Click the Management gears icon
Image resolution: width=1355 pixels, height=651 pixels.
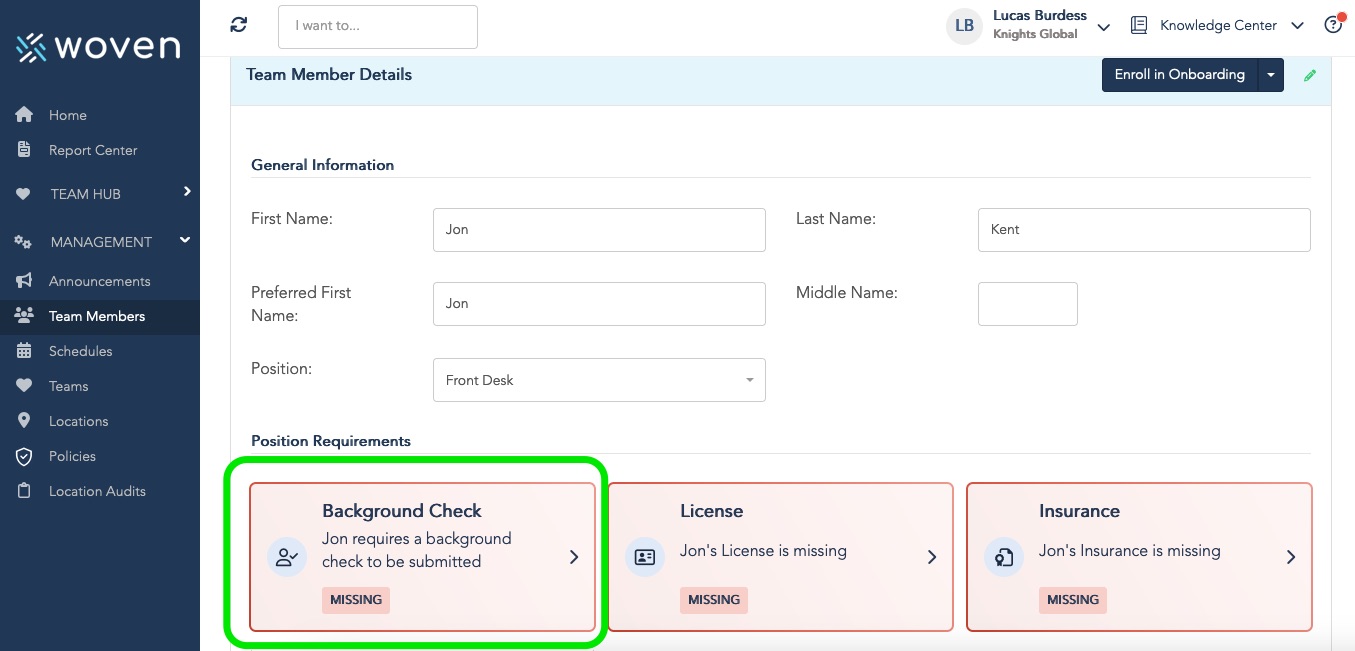(24, 242)
